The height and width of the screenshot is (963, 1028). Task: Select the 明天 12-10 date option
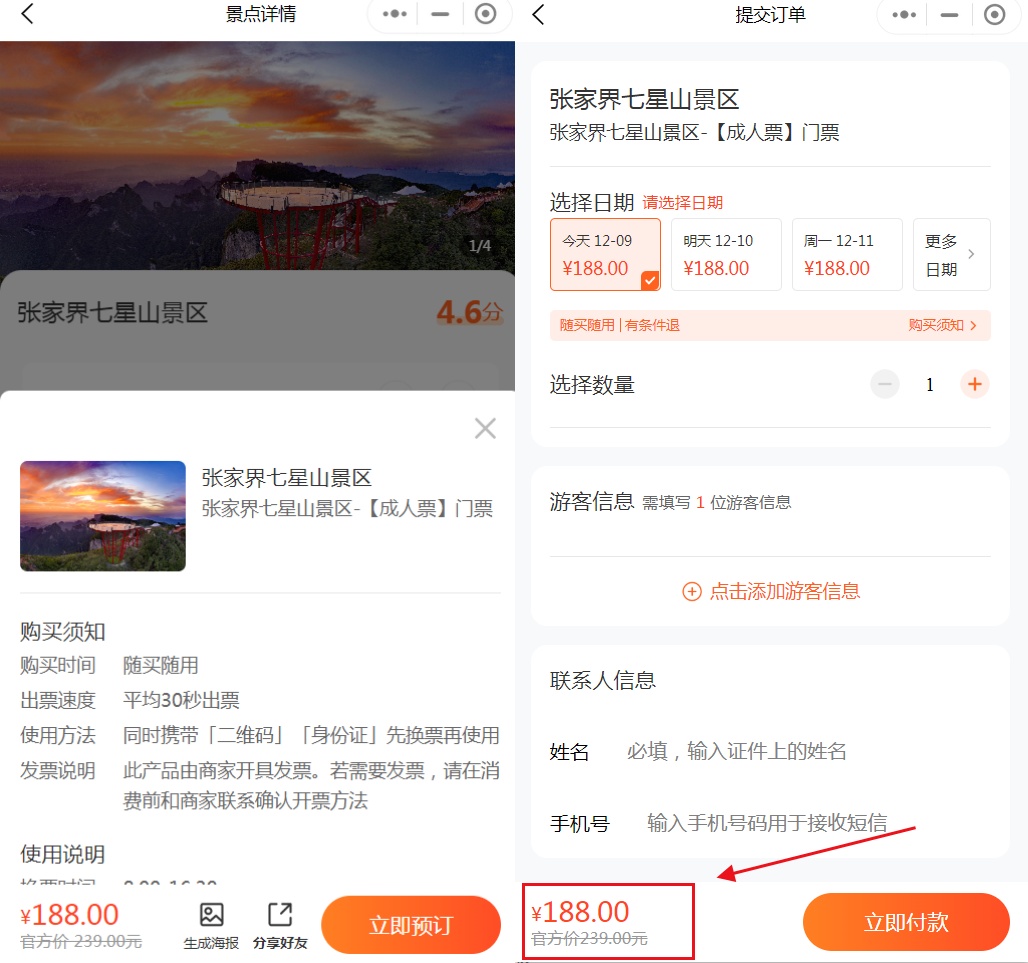coord(726,255)
